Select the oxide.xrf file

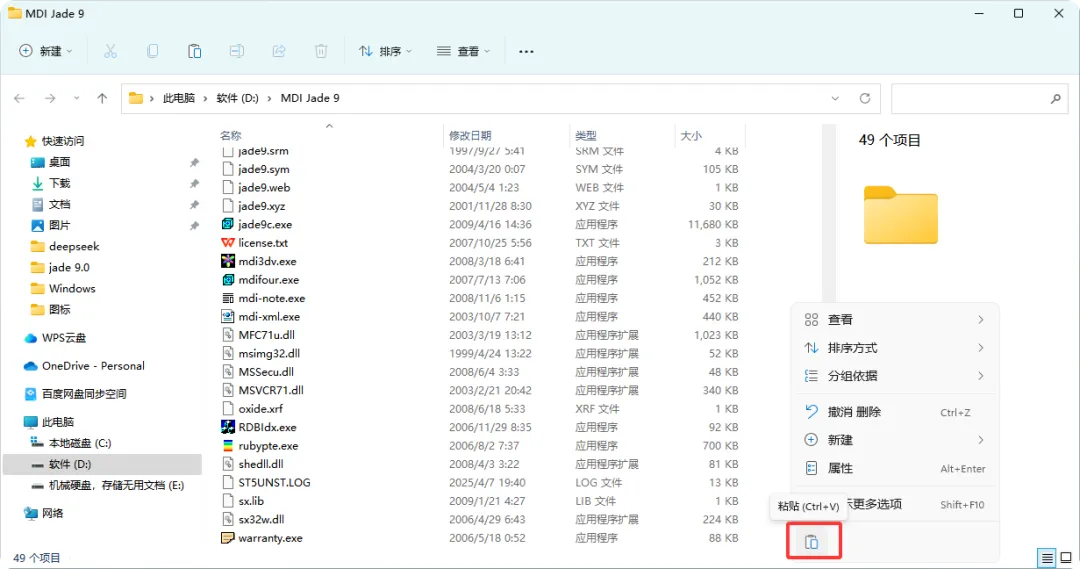click(x=260, y=409)
